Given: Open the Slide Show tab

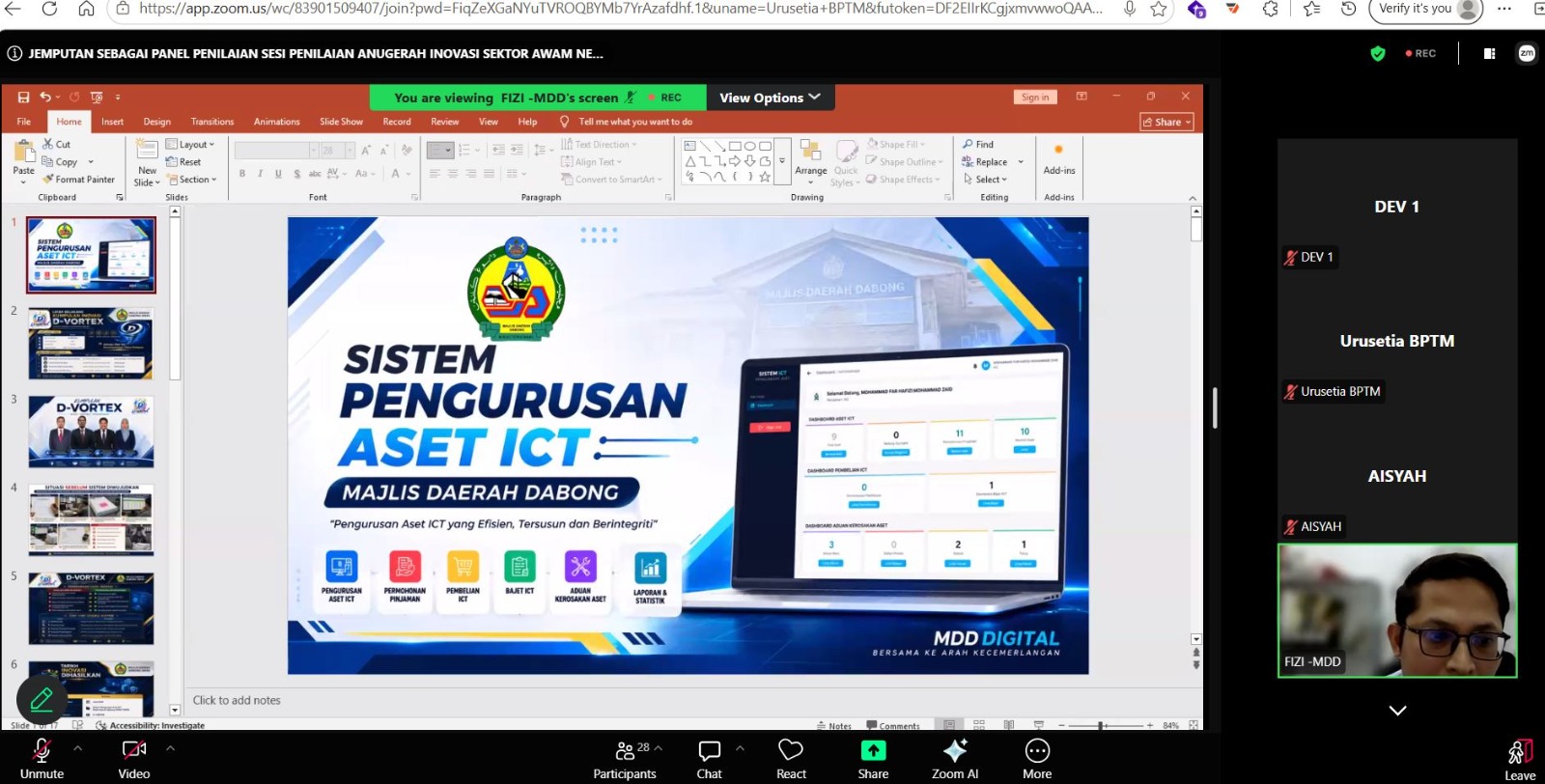Looking at the screenshot, I should (342, 122).
